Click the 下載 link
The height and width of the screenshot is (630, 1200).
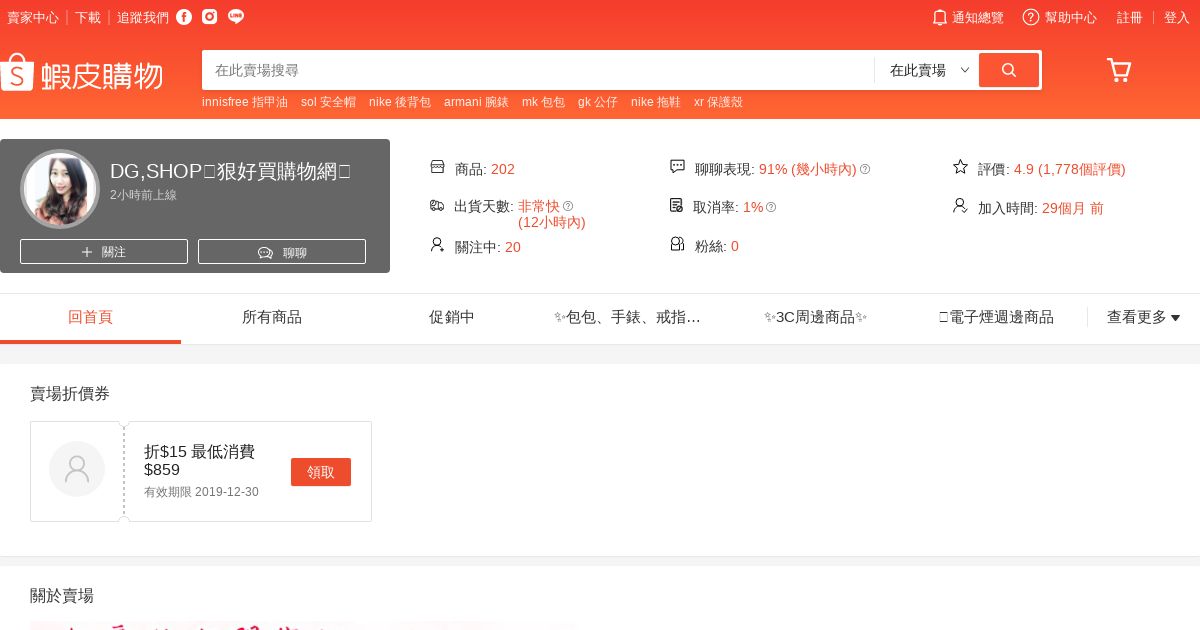pyautogui.click(x=88, y=17)
